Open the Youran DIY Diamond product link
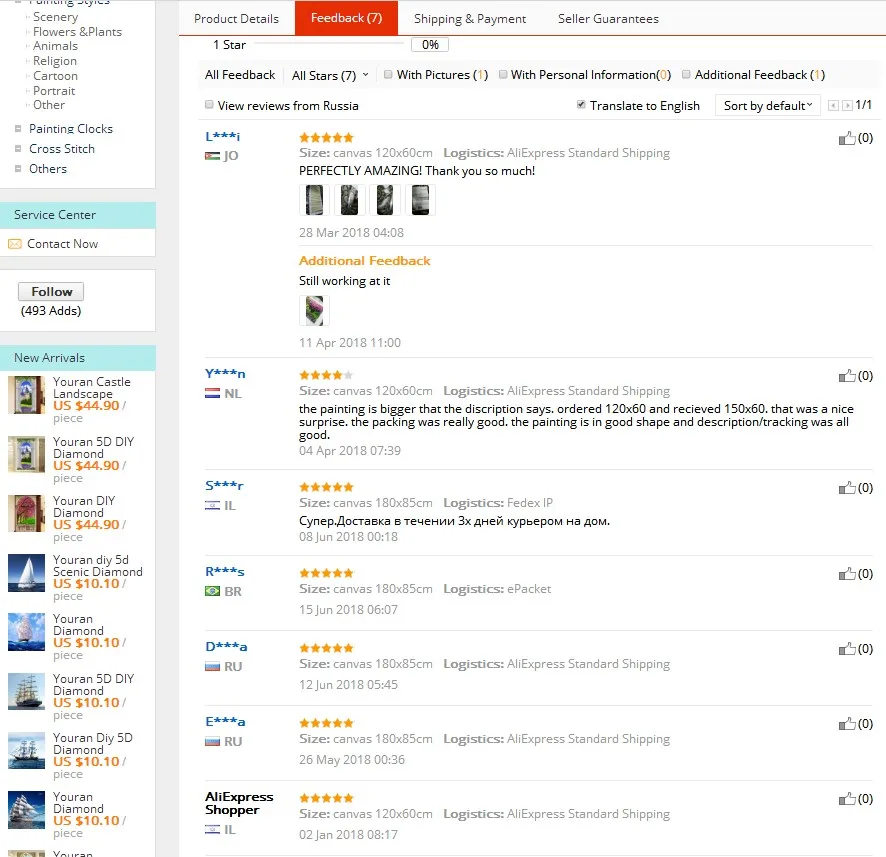The image size is (886, 857). pyautogui.click(x=84, y=507)
